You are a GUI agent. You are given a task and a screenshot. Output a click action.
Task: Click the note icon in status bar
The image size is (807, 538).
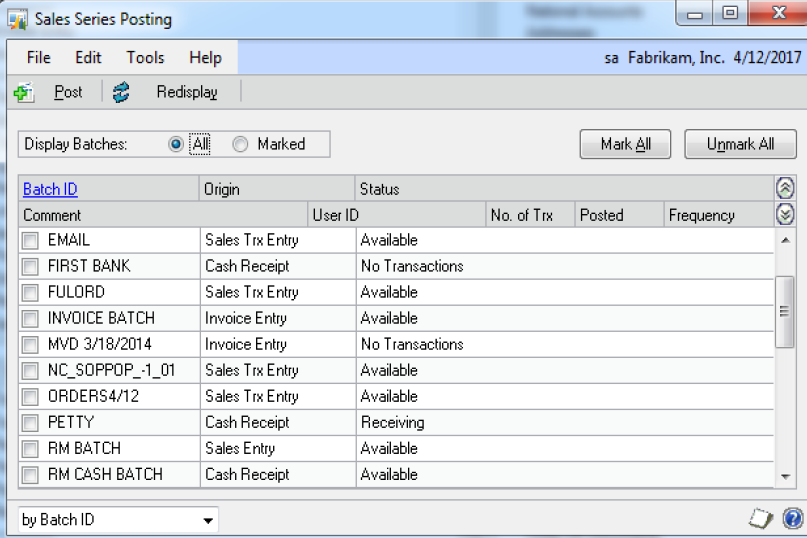coord(763,519)
